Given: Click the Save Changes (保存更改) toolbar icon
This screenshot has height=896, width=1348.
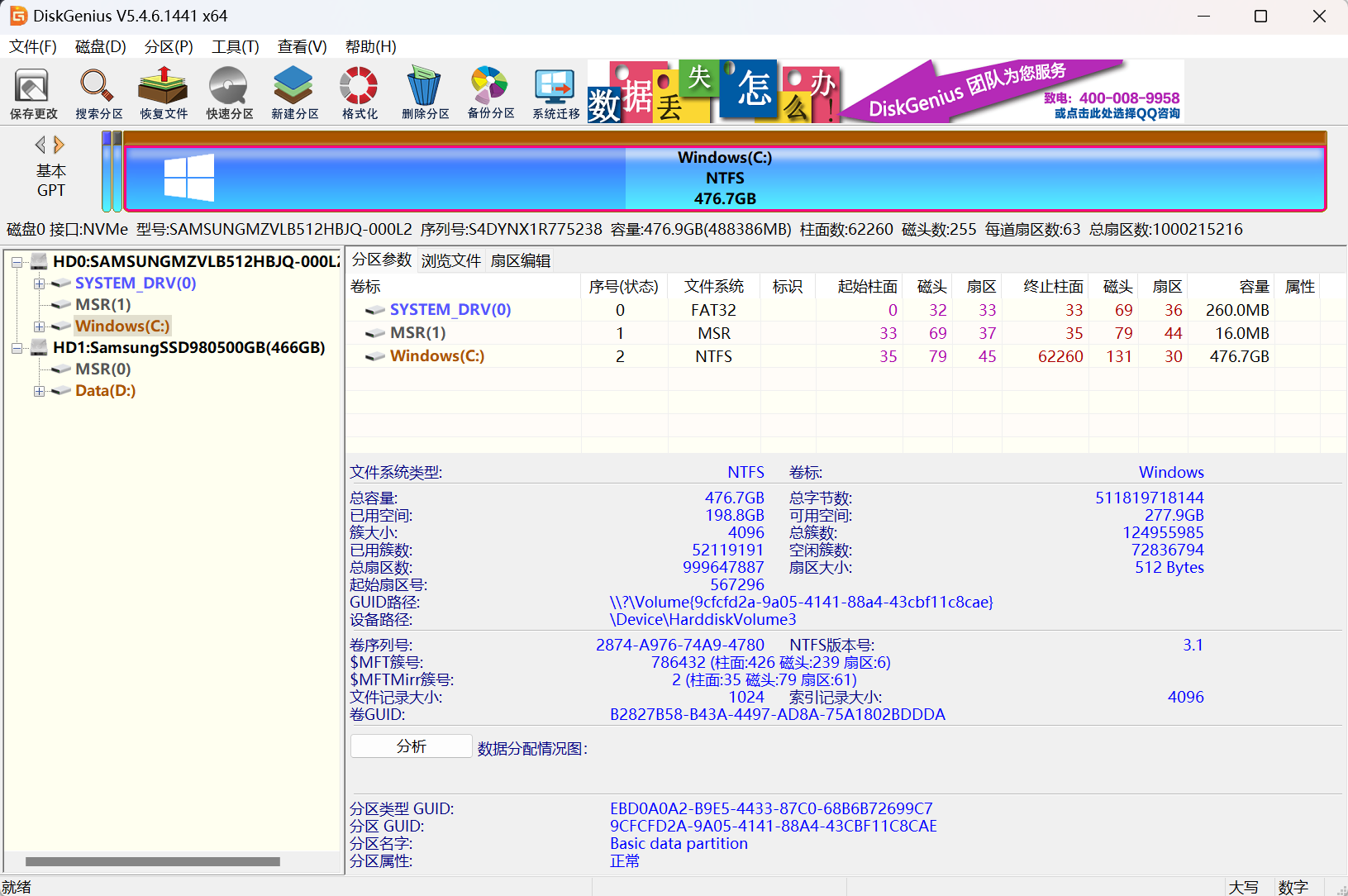Looking at the screenshot, I should click(33, 93).
